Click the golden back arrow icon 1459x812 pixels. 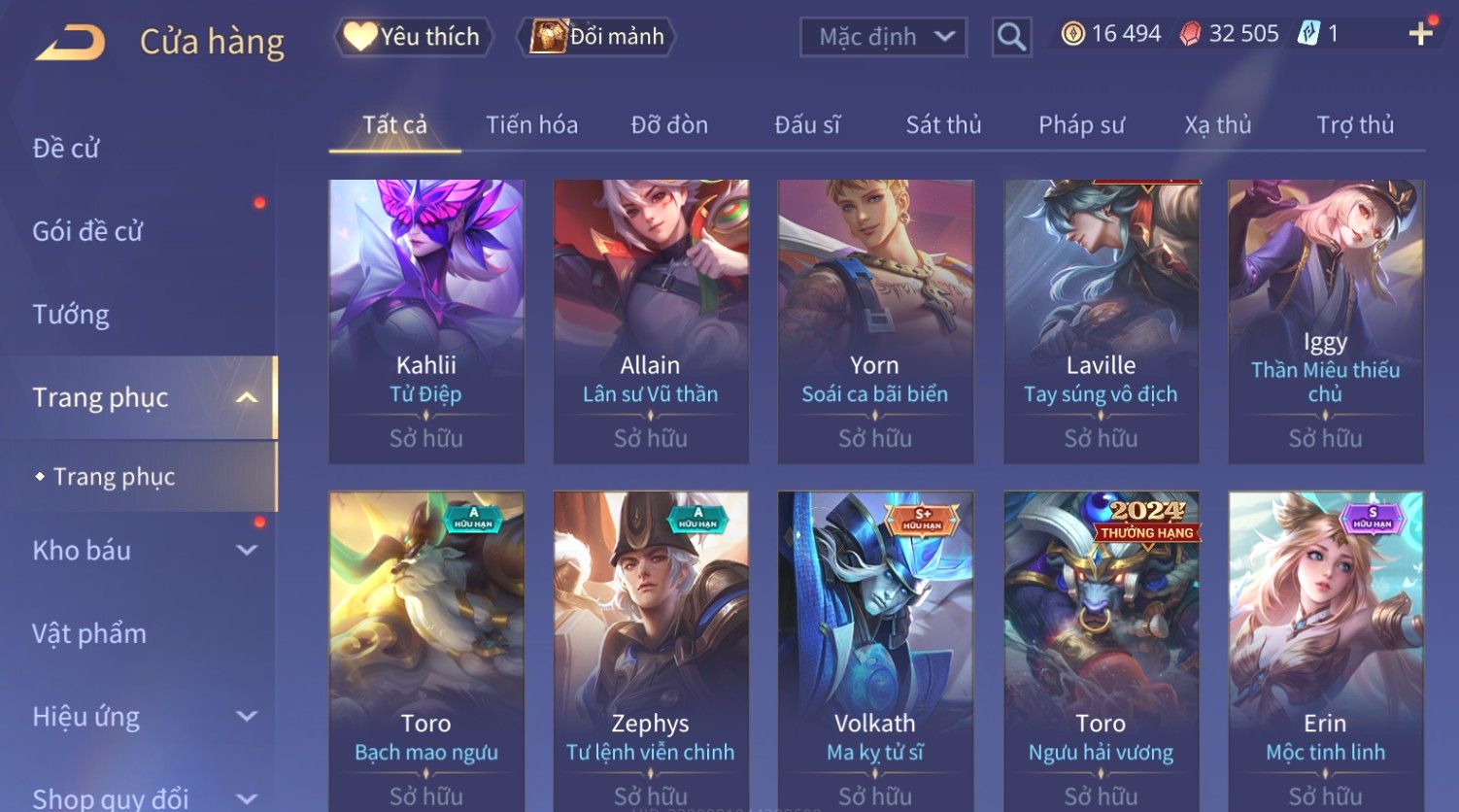pyautogui.click(x=70, y=43)
